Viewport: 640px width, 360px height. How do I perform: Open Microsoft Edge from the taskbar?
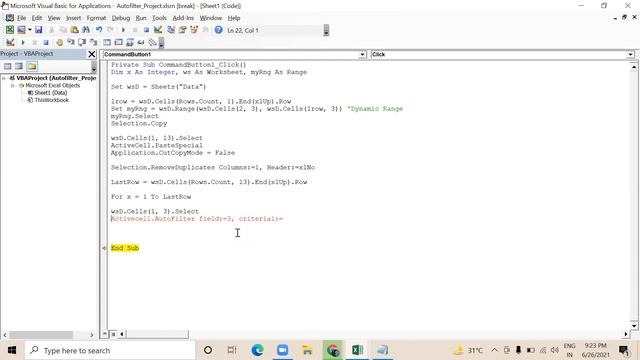[x=257, y=350]
